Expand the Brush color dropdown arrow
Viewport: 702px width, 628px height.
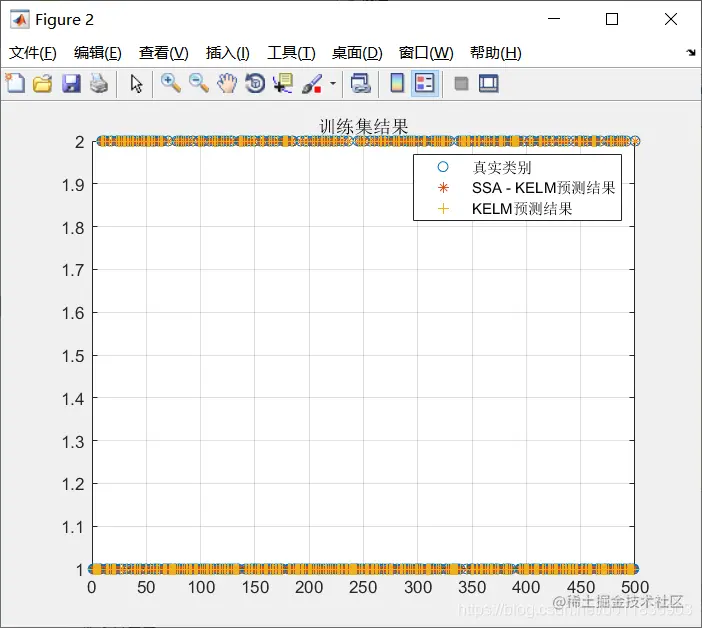(333, 83)
